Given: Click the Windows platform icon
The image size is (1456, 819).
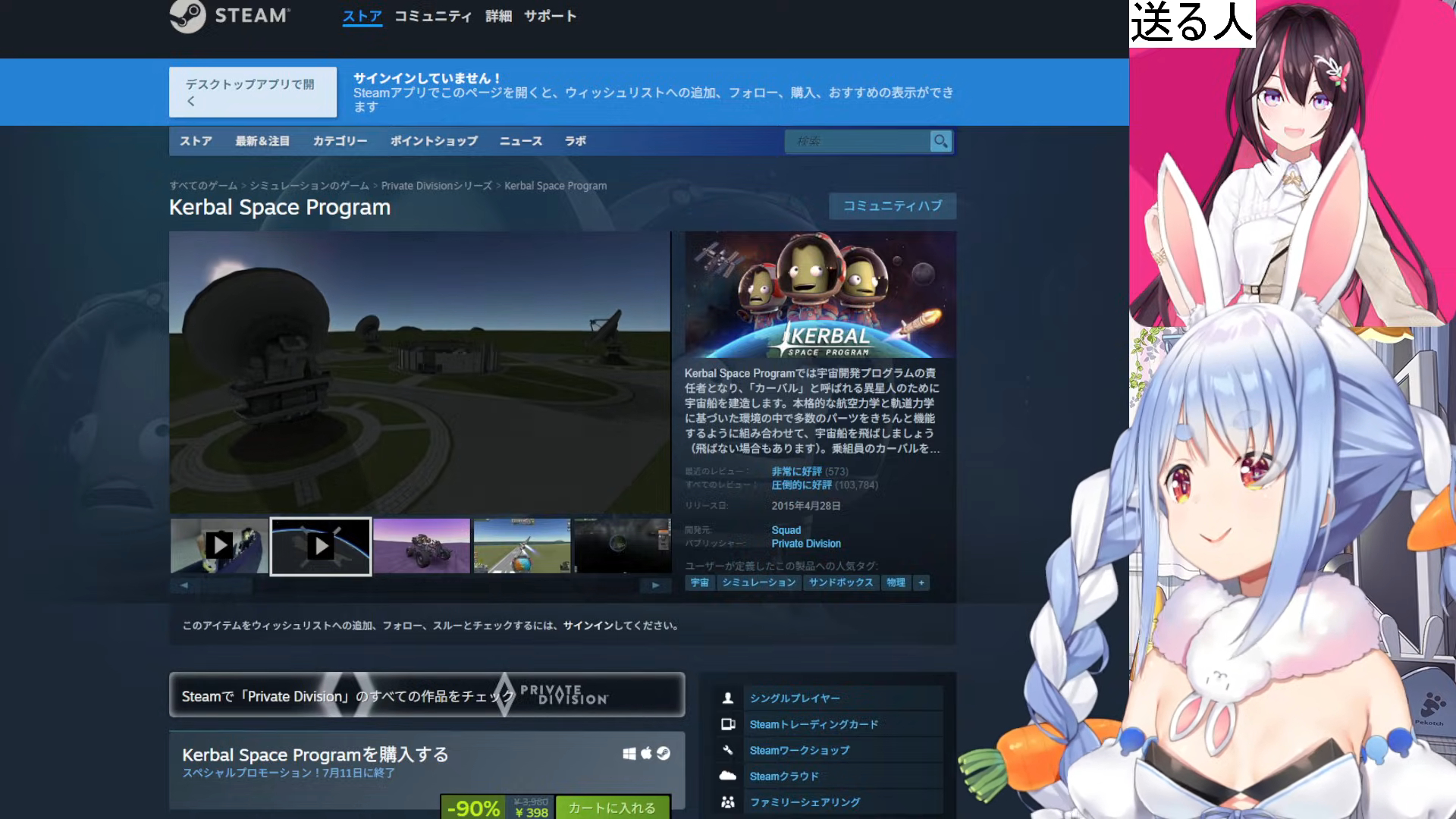Looking at the screenshot, I should [629, 753].
